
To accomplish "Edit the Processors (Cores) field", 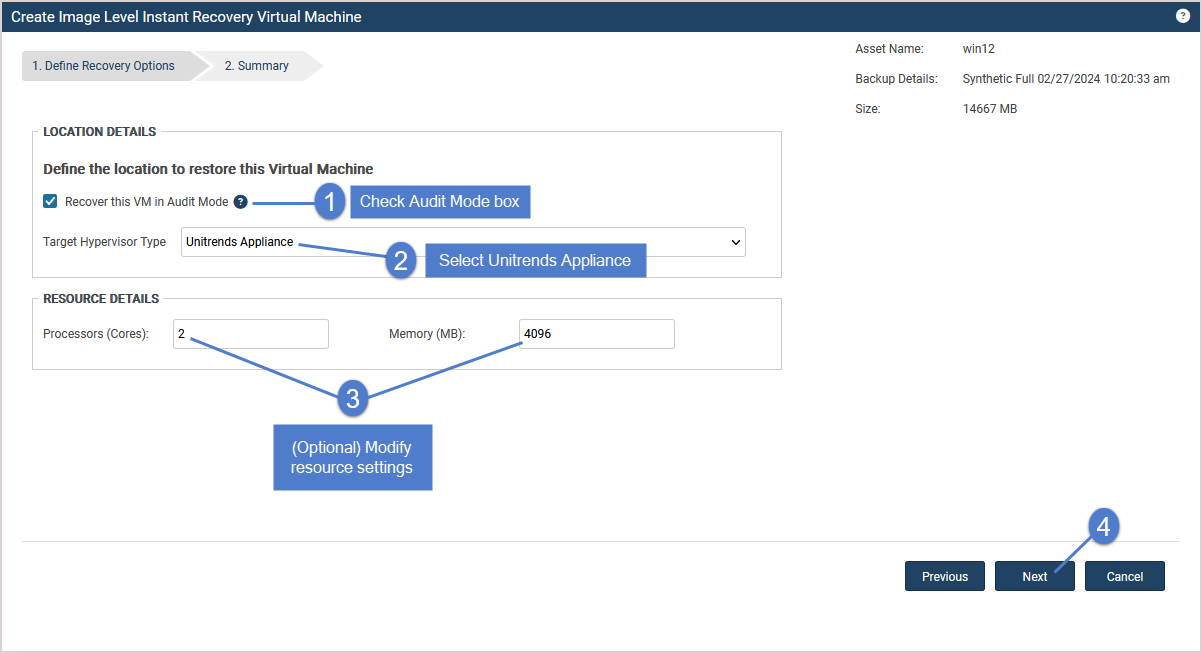I will [x=251, y=334].
